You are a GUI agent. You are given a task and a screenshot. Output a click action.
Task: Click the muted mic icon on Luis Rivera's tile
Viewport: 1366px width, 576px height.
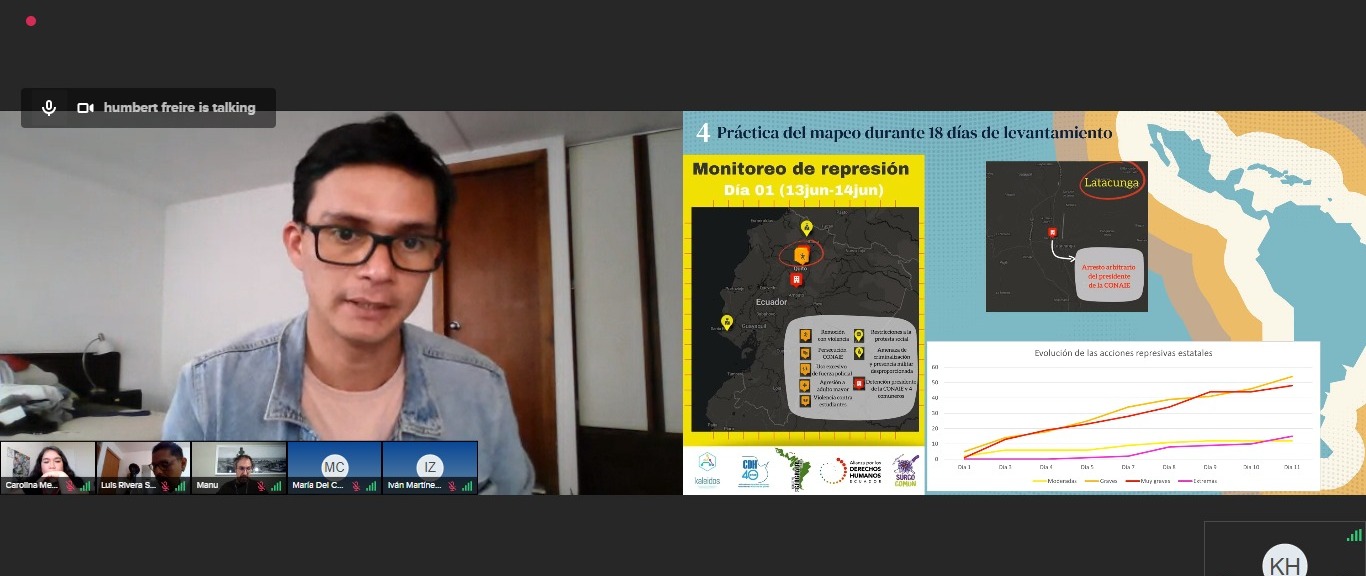[x=166, y=486]
